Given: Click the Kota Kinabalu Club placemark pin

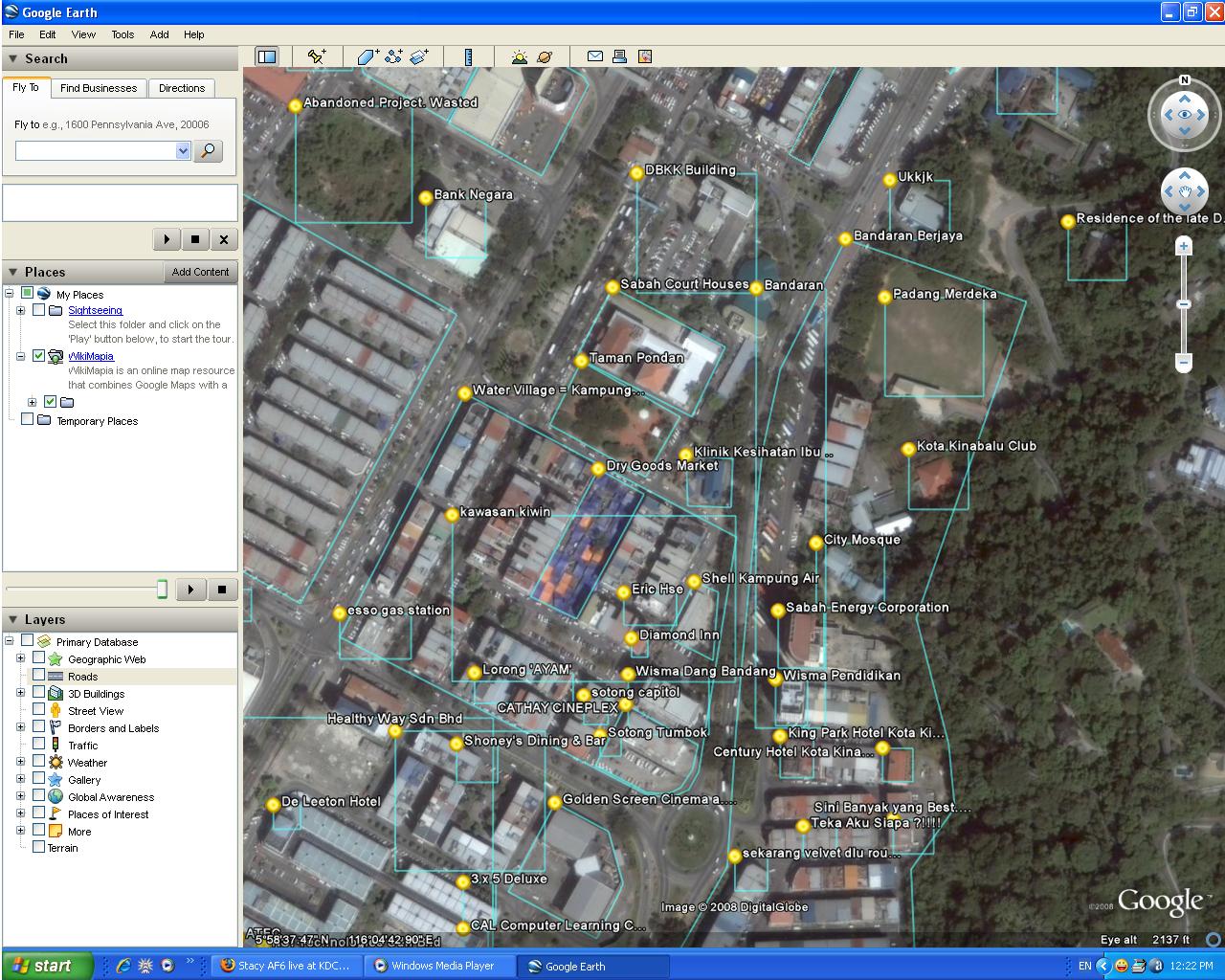Looking at the screenshot, I should [908, 449].
